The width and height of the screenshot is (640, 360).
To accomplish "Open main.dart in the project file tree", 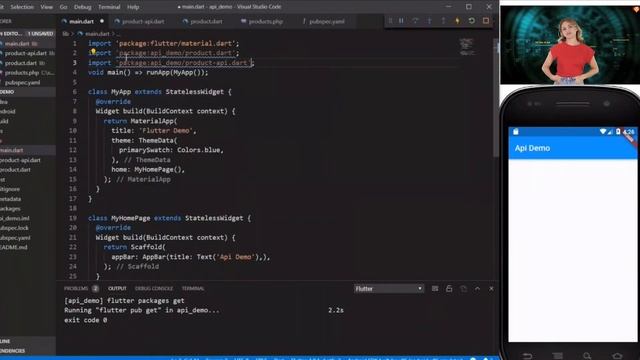I will pyautogui.click(x=28, y=150).
